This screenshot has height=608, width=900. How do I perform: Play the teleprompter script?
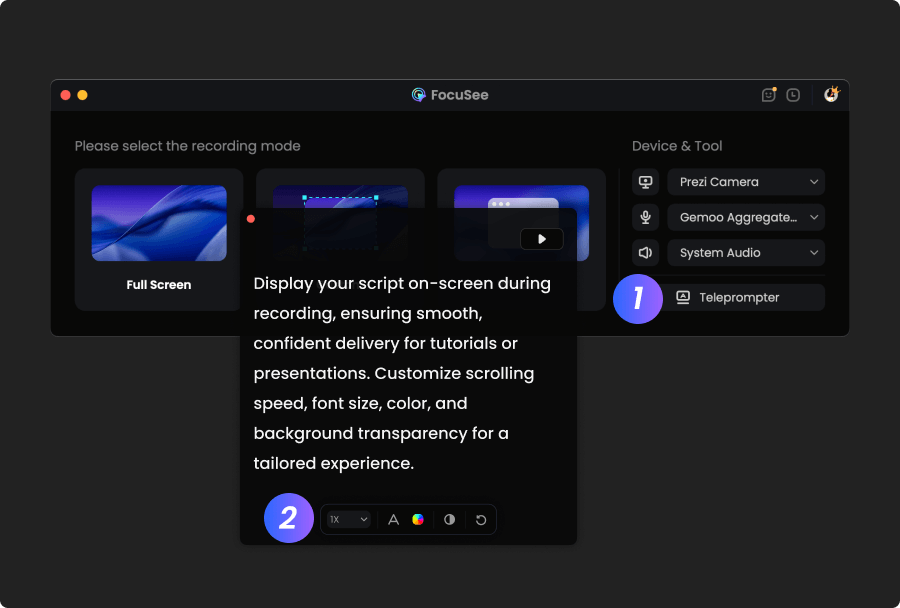[x=541, y=239]
